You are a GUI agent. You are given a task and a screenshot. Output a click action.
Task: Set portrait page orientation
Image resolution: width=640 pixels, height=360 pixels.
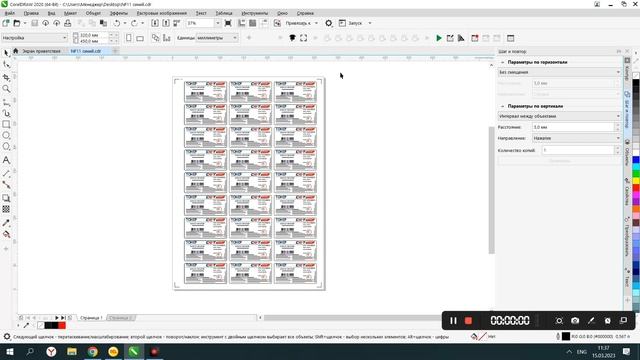coord(129,38)
